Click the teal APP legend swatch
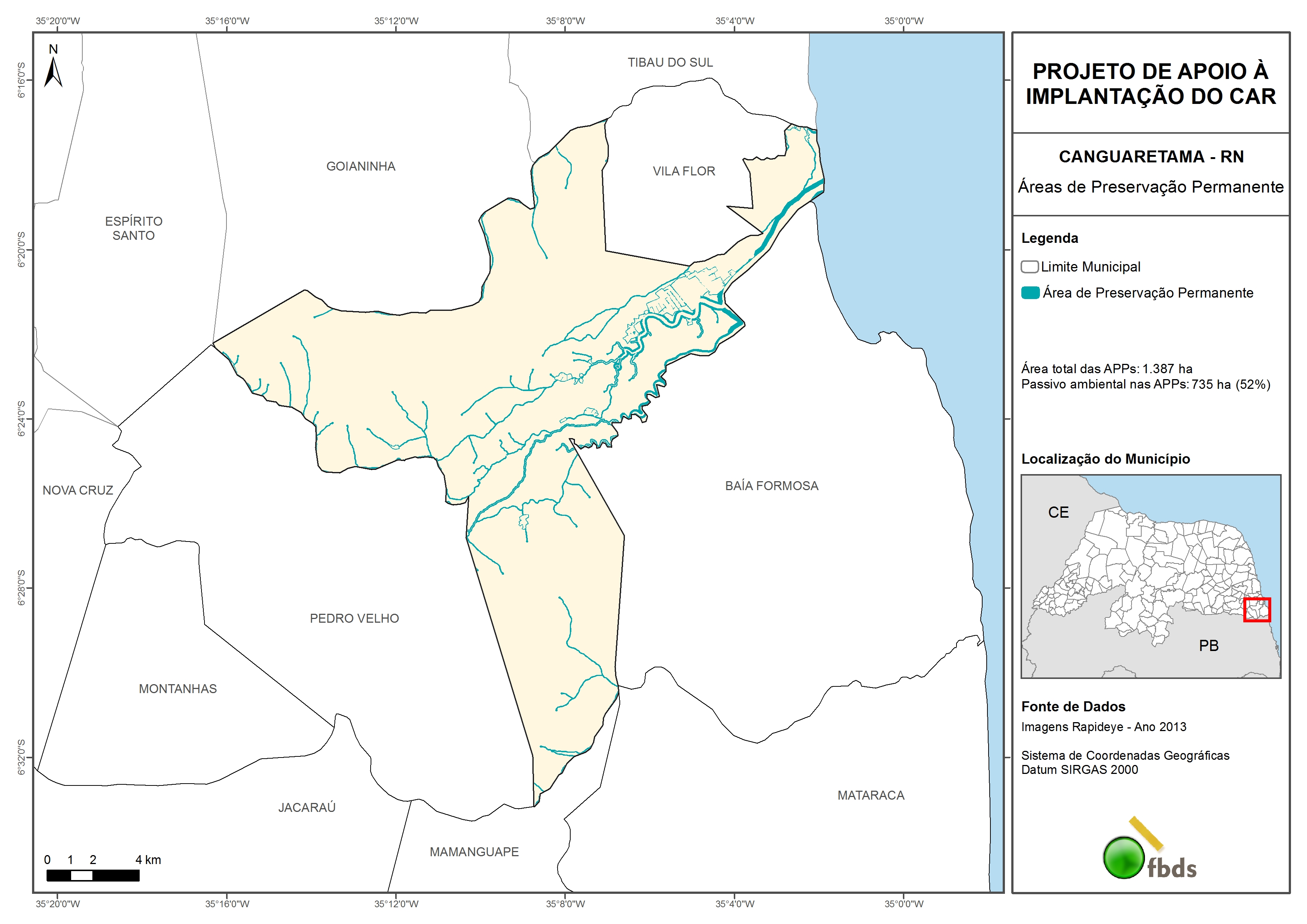1307x924 pixels. point(1030,293)
